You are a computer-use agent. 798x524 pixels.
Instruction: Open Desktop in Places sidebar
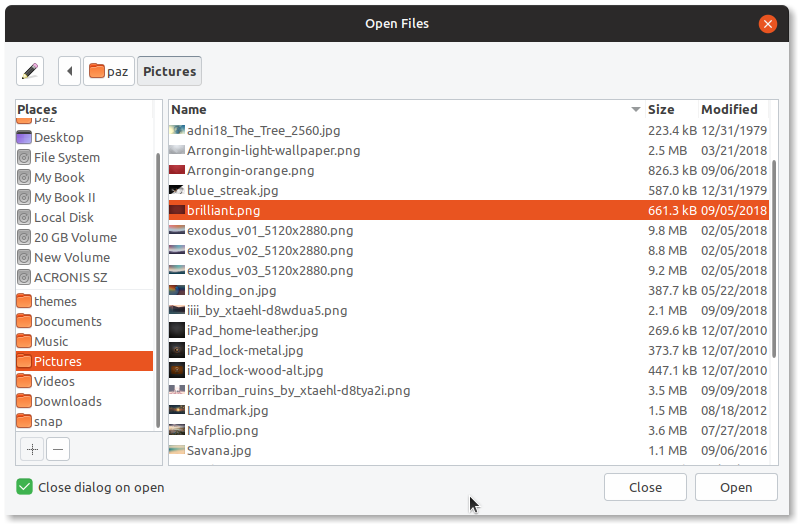pos(84,137)
